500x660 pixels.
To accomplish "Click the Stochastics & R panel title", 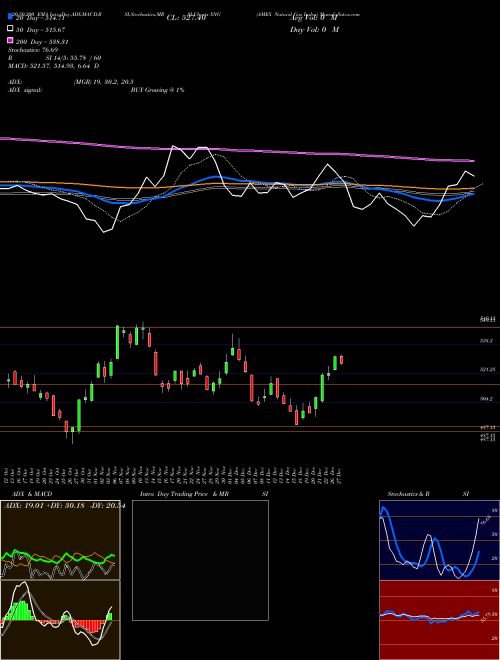I will point(408,494).
